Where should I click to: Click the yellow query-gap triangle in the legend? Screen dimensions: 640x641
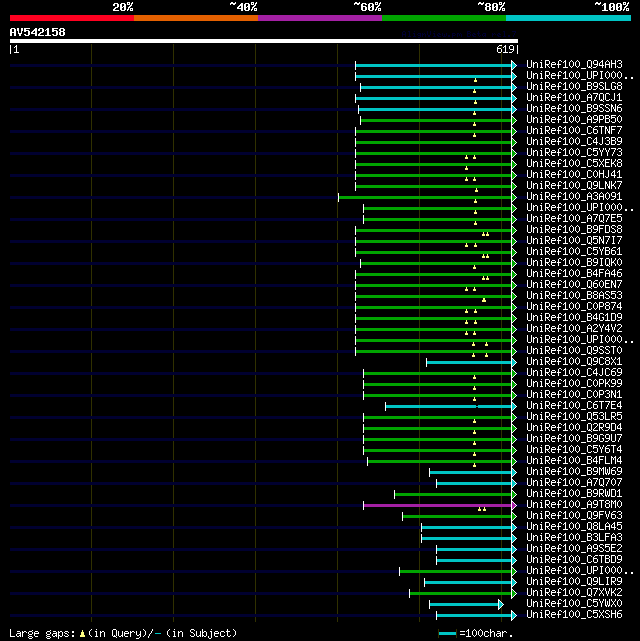point(83,634)
